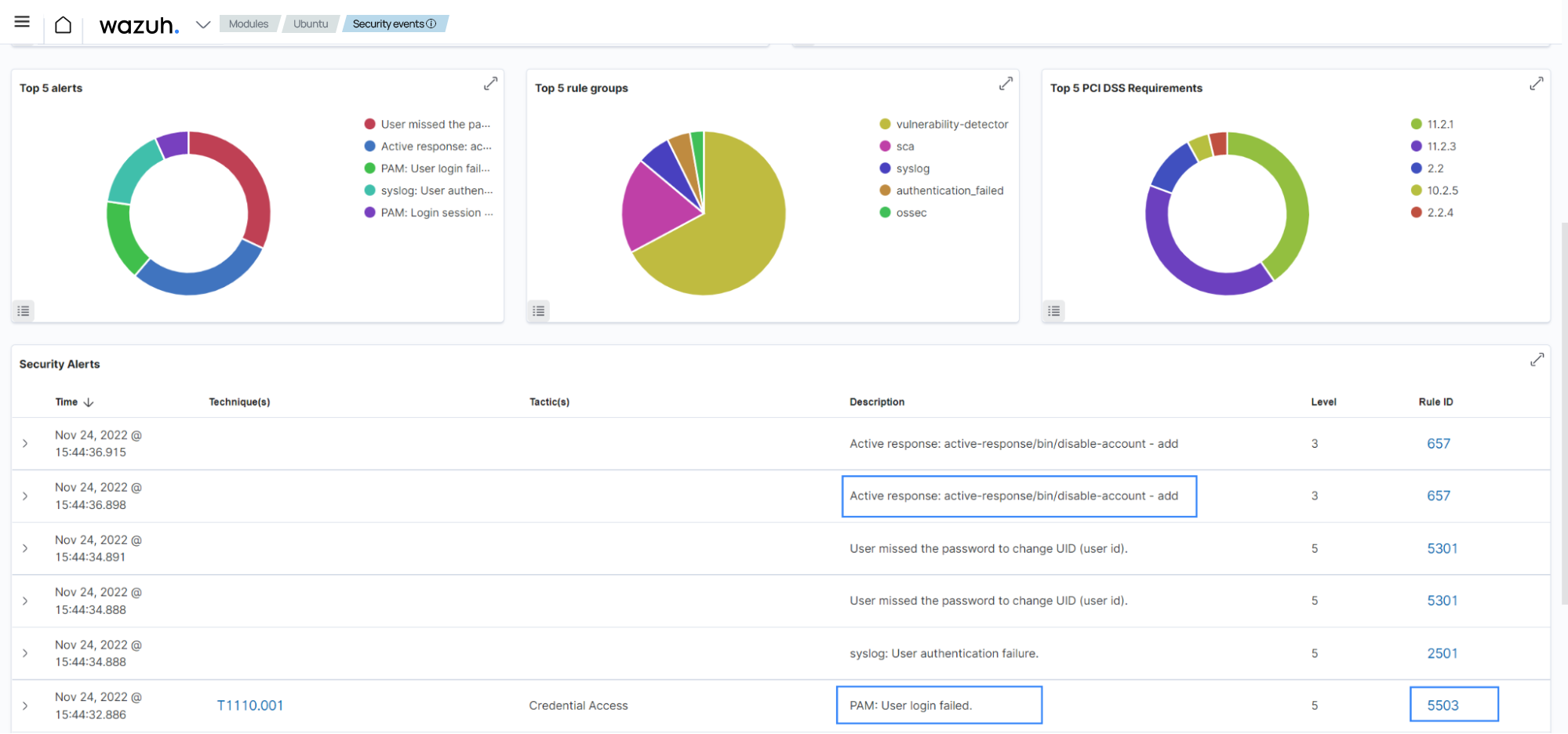Toggle vulnerability-detector legend entry
Image resolution: width=1568 pixels, height=734 pixels.
951,124
